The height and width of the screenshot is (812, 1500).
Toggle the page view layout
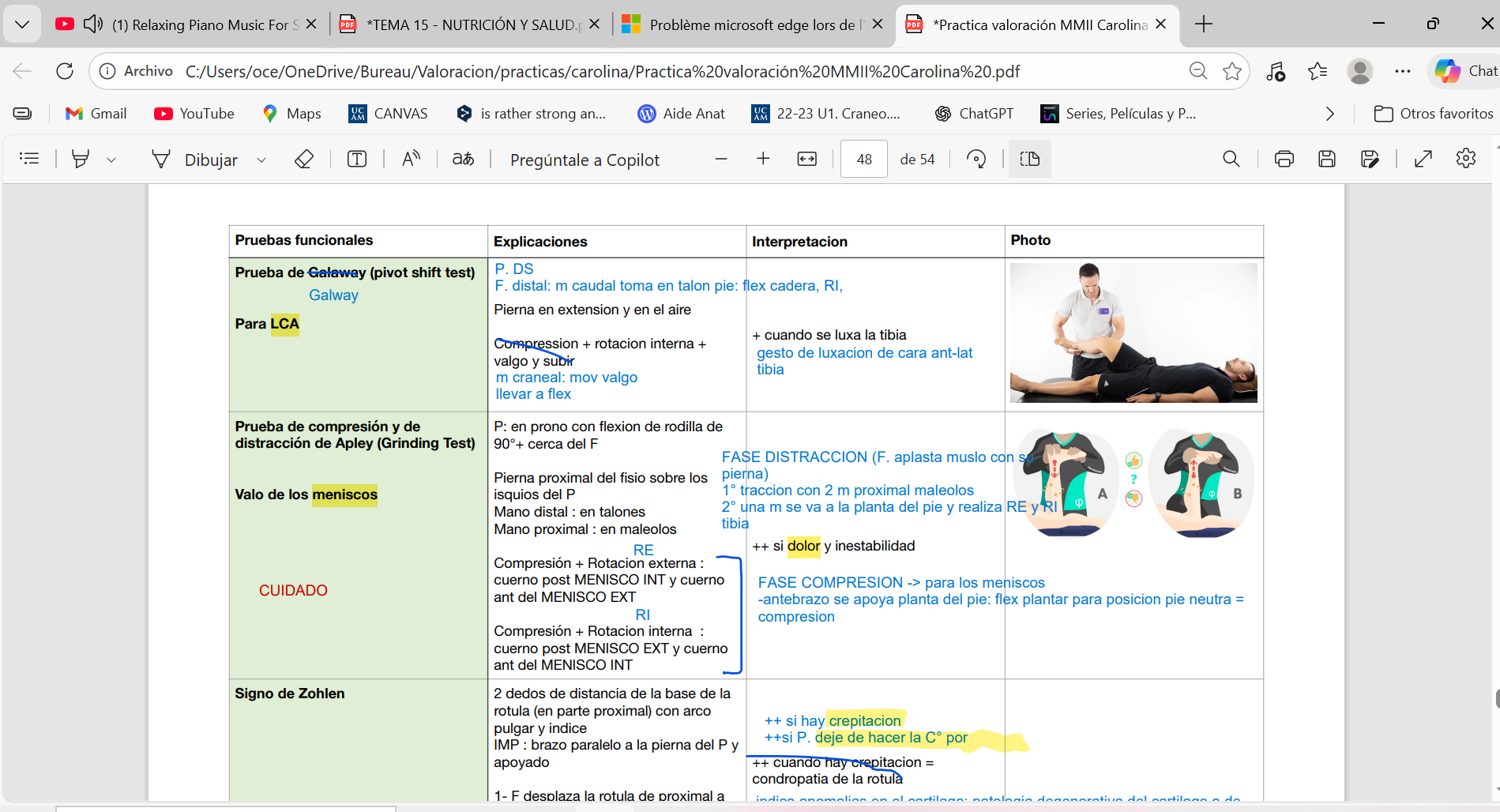coord(1030,159)
